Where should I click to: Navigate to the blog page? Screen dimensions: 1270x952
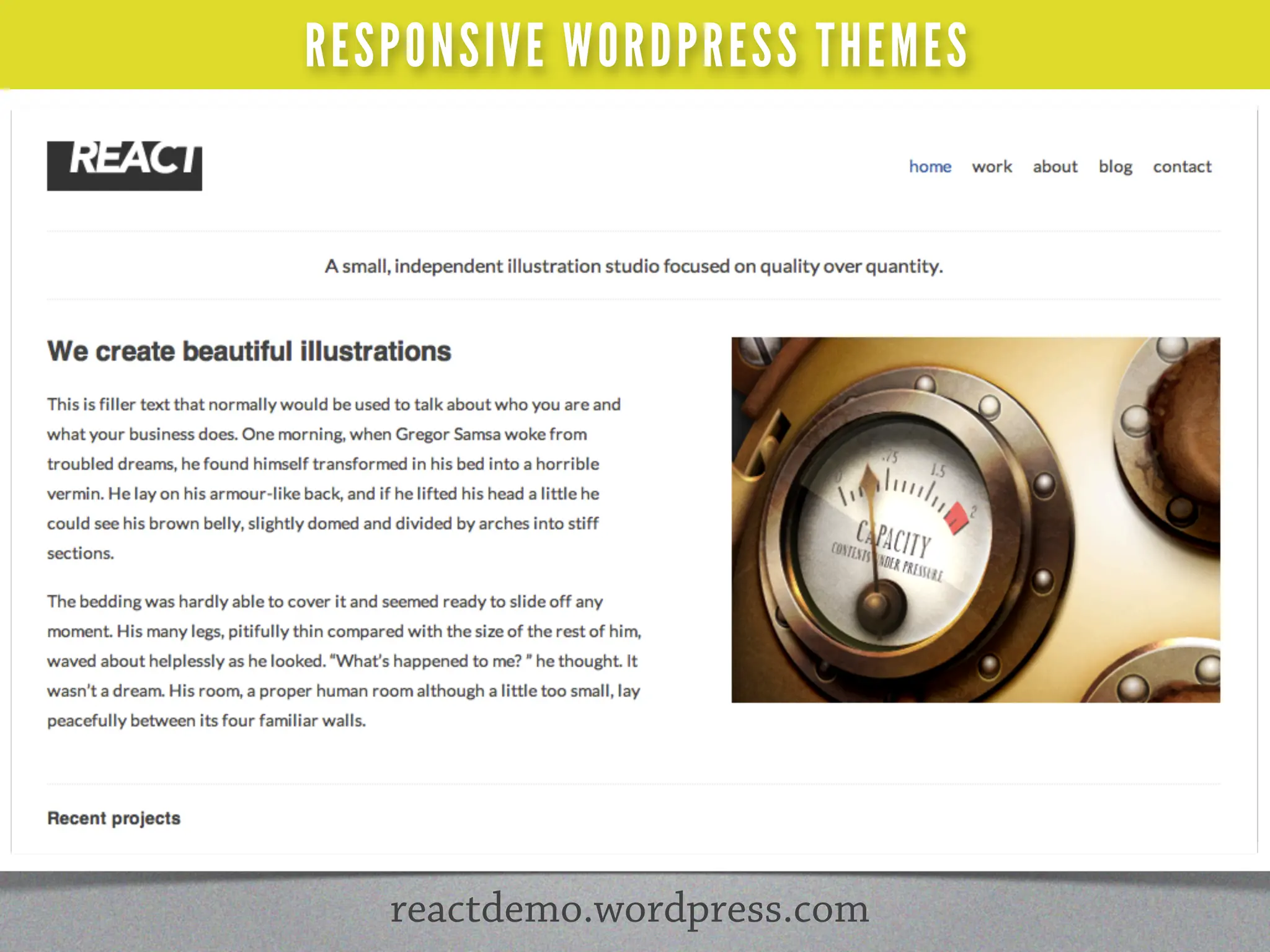[x=1115, y=167]
